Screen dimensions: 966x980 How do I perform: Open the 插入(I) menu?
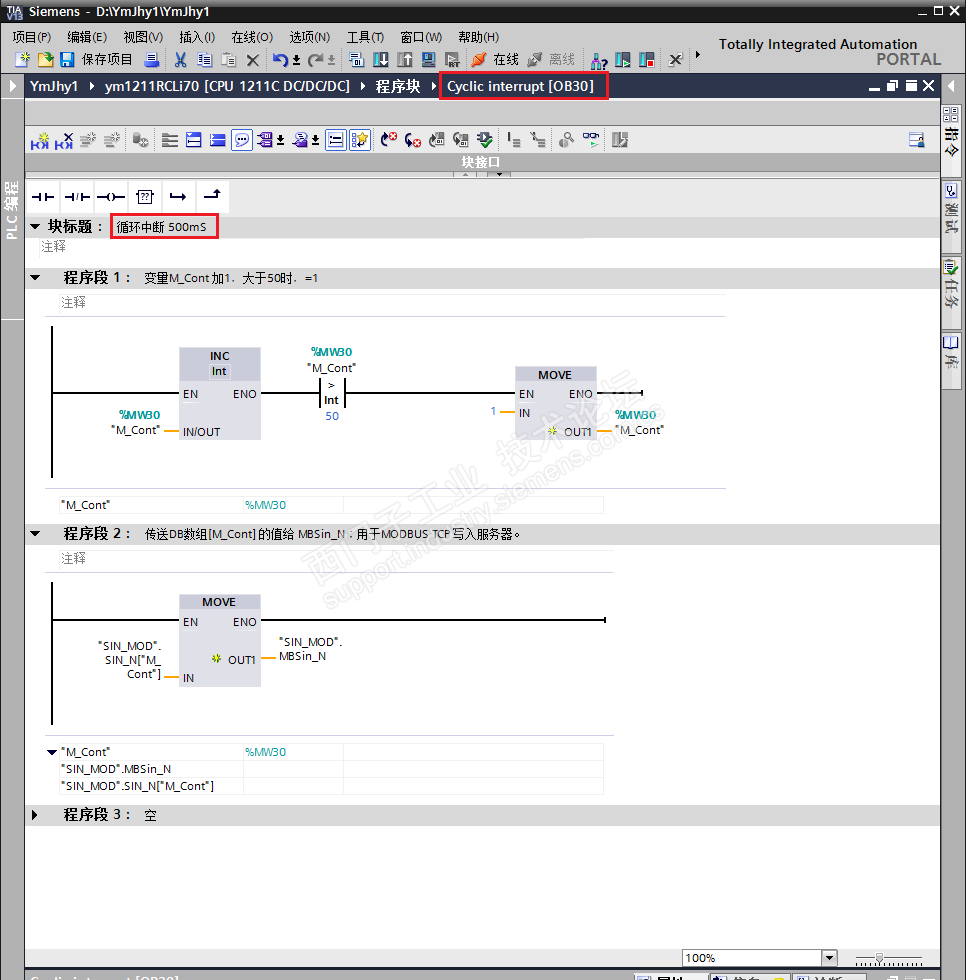197,37
